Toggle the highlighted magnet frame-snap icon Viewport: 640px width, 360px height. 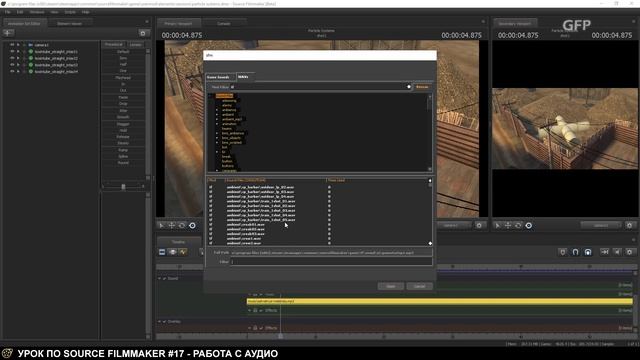(588, 252)
